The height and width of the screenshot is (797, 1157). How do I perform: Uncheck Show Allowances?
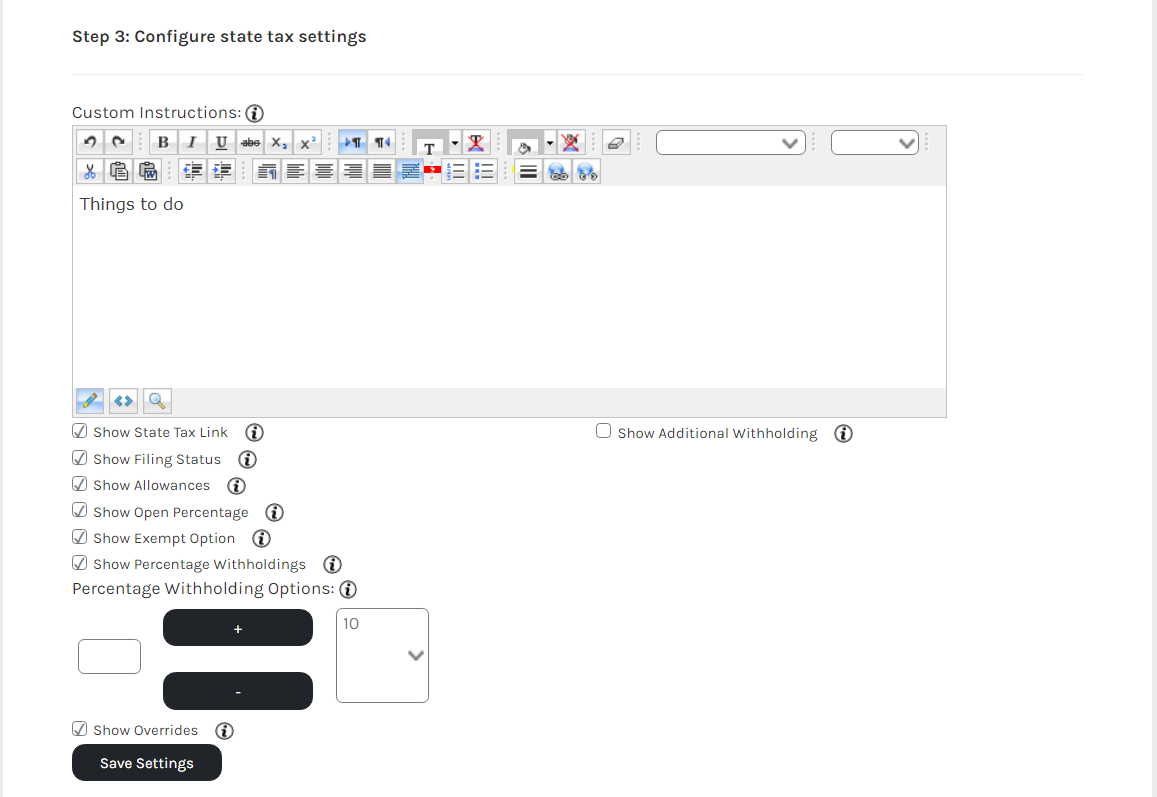80,484
